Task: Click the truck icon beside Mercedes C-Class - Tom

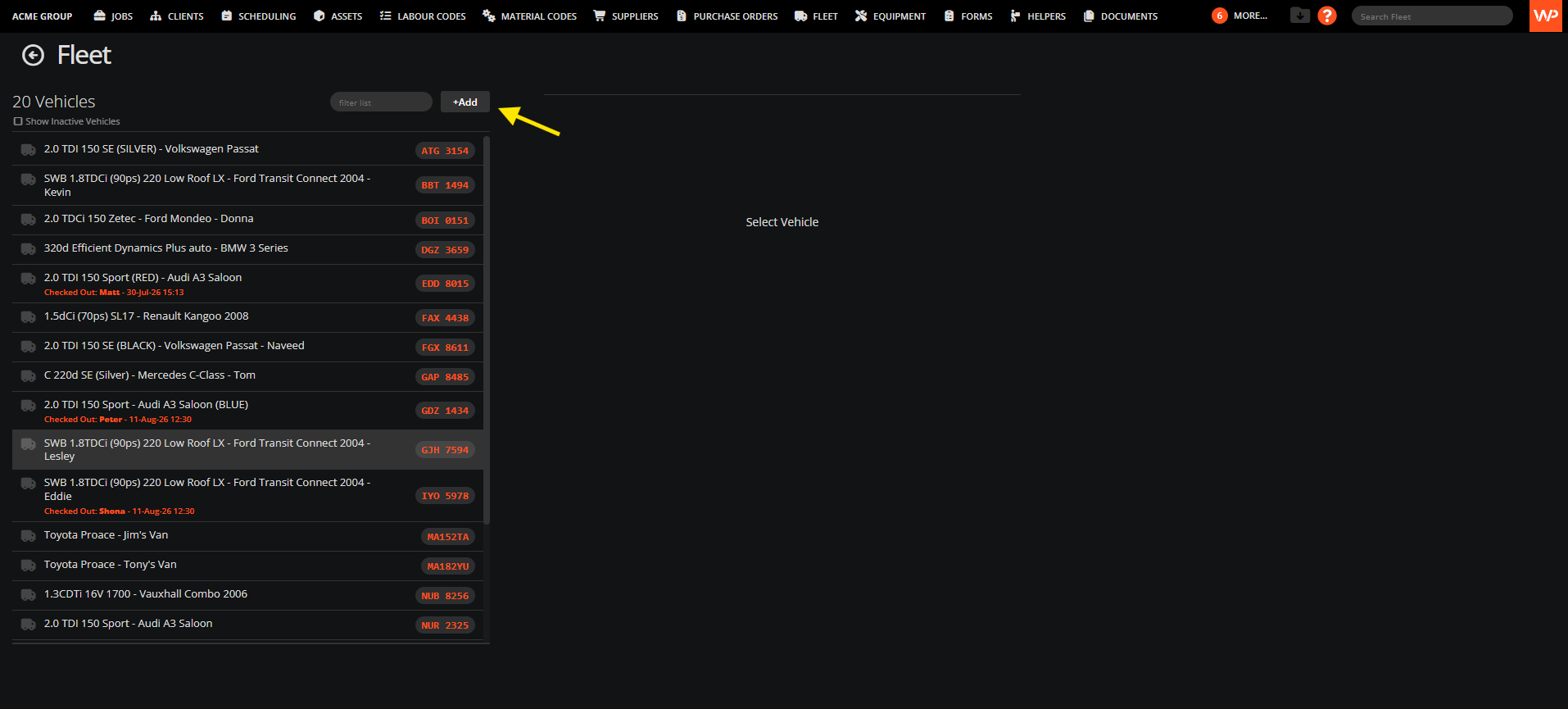Action: [28, 376]
